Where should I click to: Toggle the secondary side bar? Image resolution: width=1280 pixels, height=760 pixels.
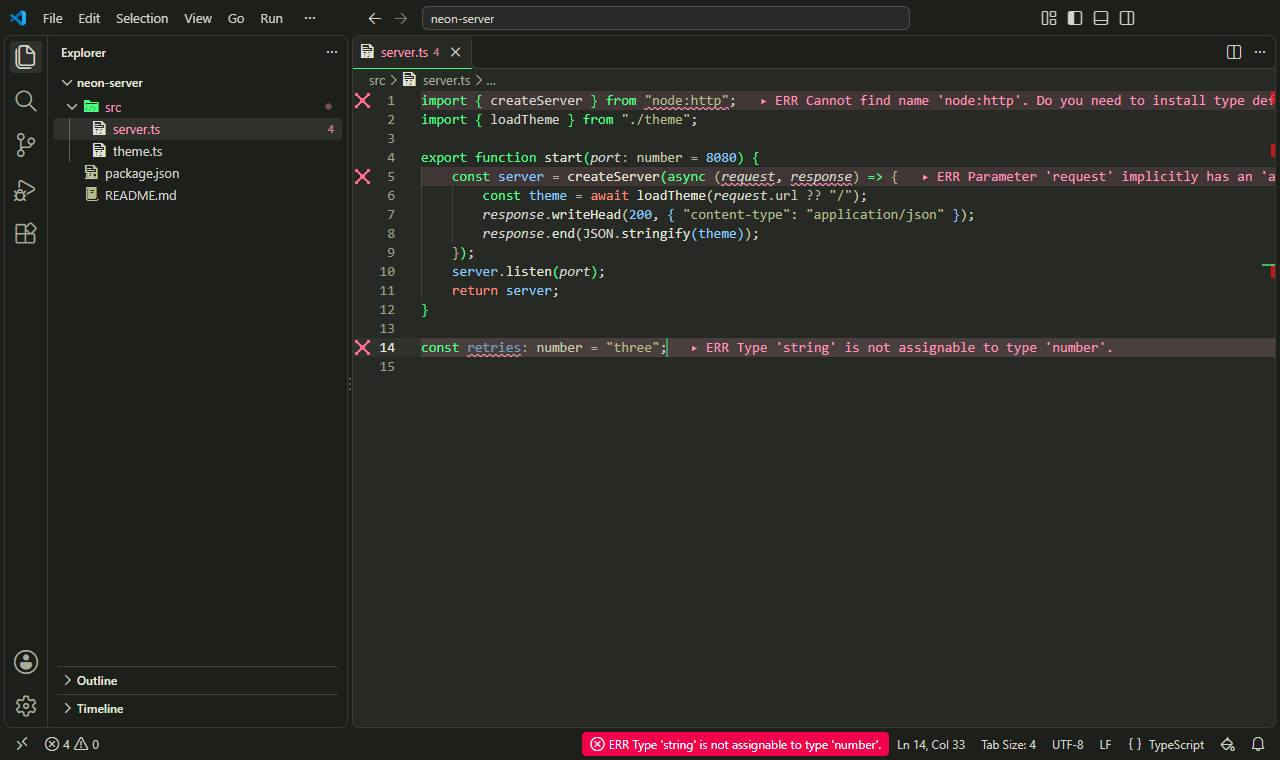(1127, 18)
